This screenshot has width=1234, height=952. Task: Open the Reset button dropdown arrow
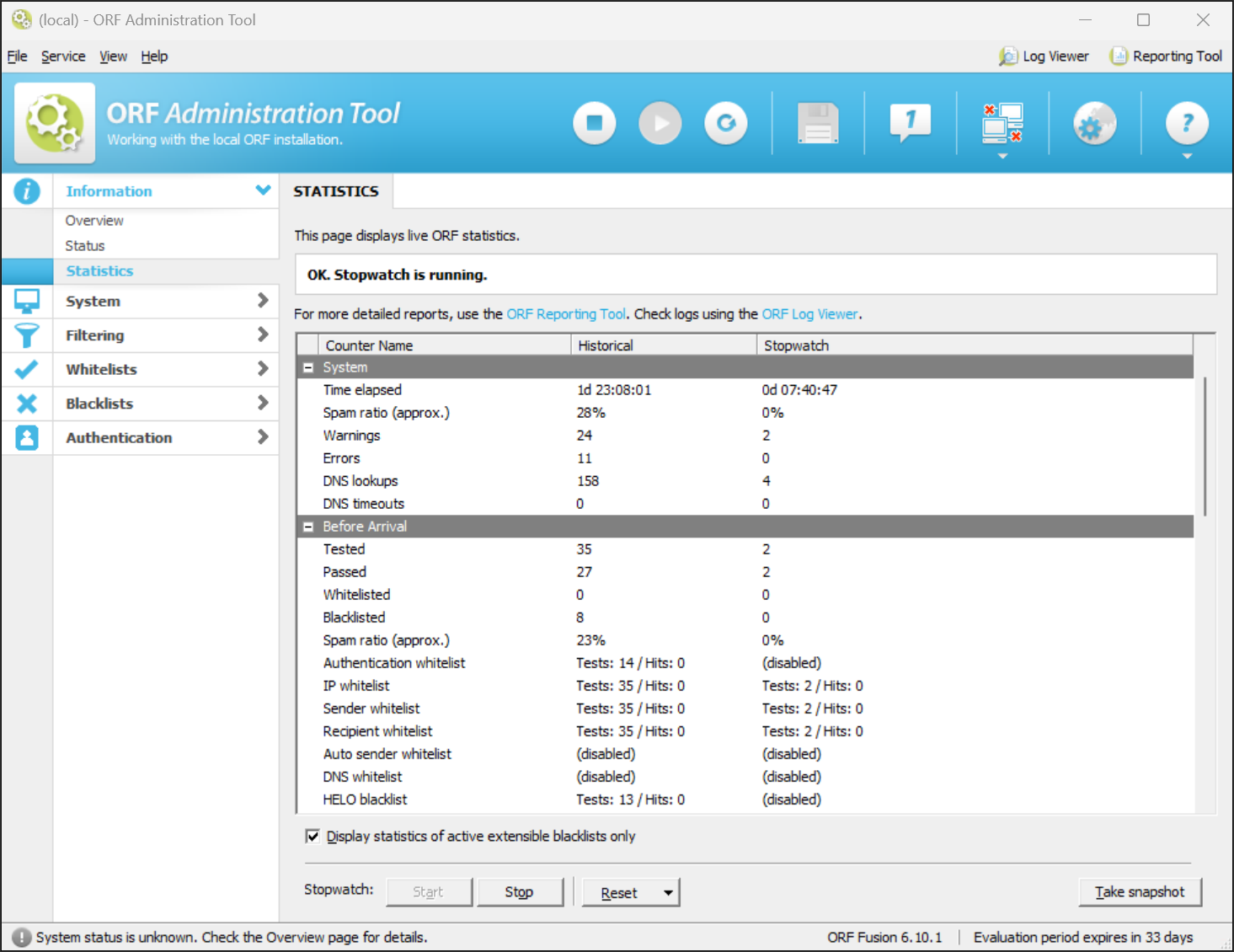tap(668, 893)
